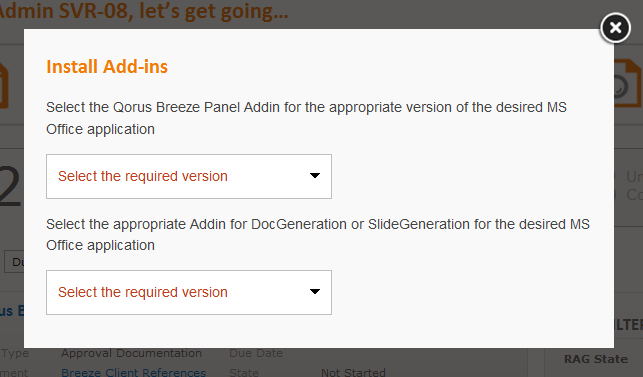Select the RAG State filter heading
Viewport: 643px width, 377px height.
[x=596, y=359]
